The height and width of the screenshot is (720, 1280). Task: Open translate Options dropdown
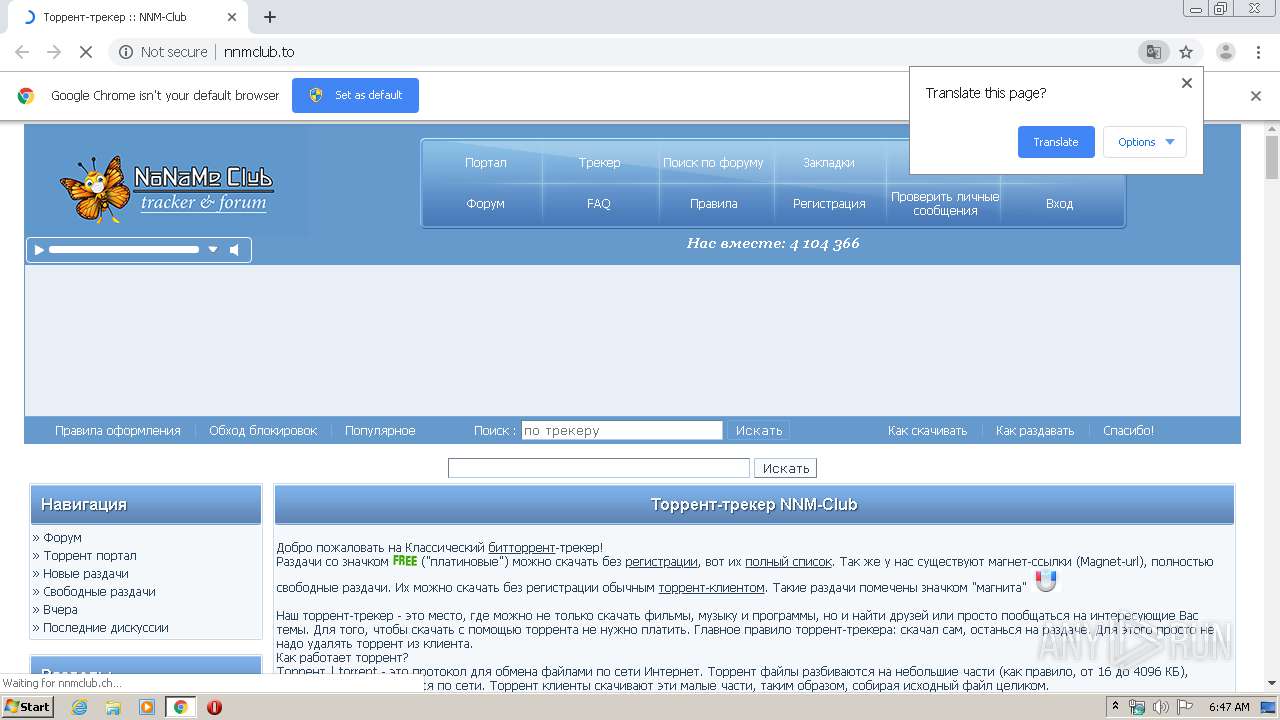click(1145, 142)
